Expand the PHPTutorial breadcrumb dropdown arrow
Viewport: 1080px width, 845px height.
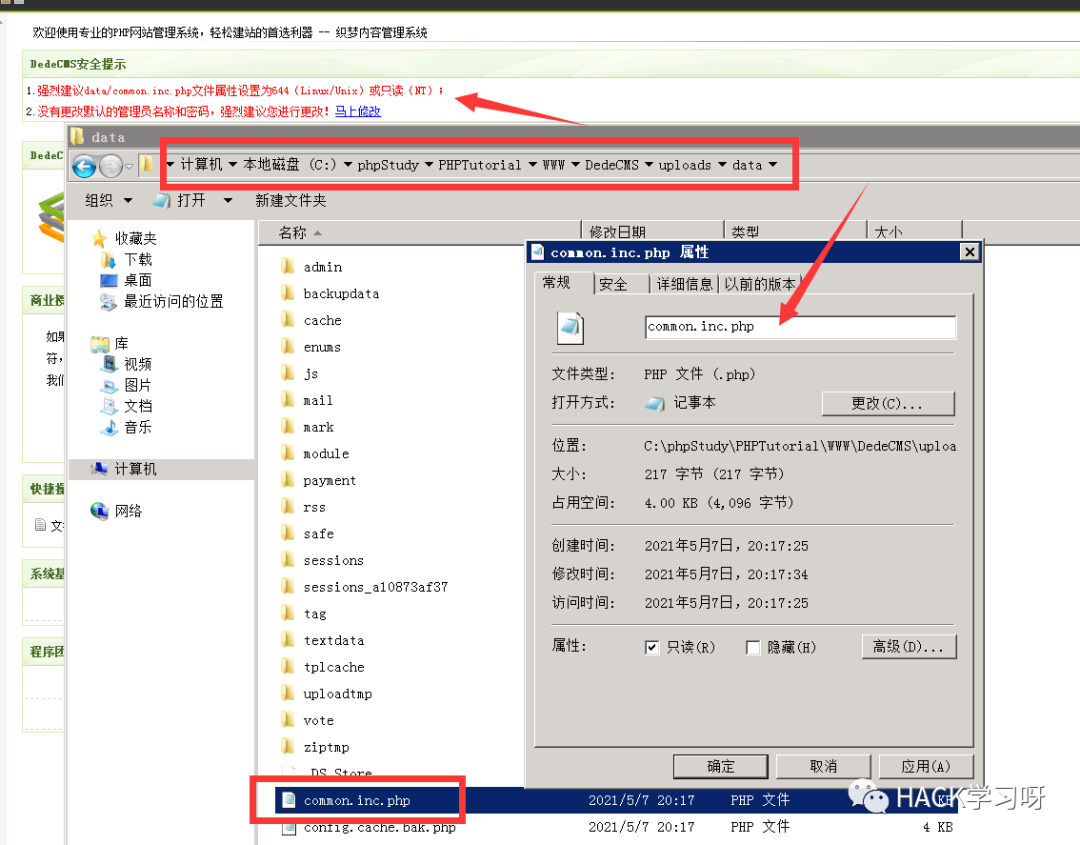pos(532,165)
